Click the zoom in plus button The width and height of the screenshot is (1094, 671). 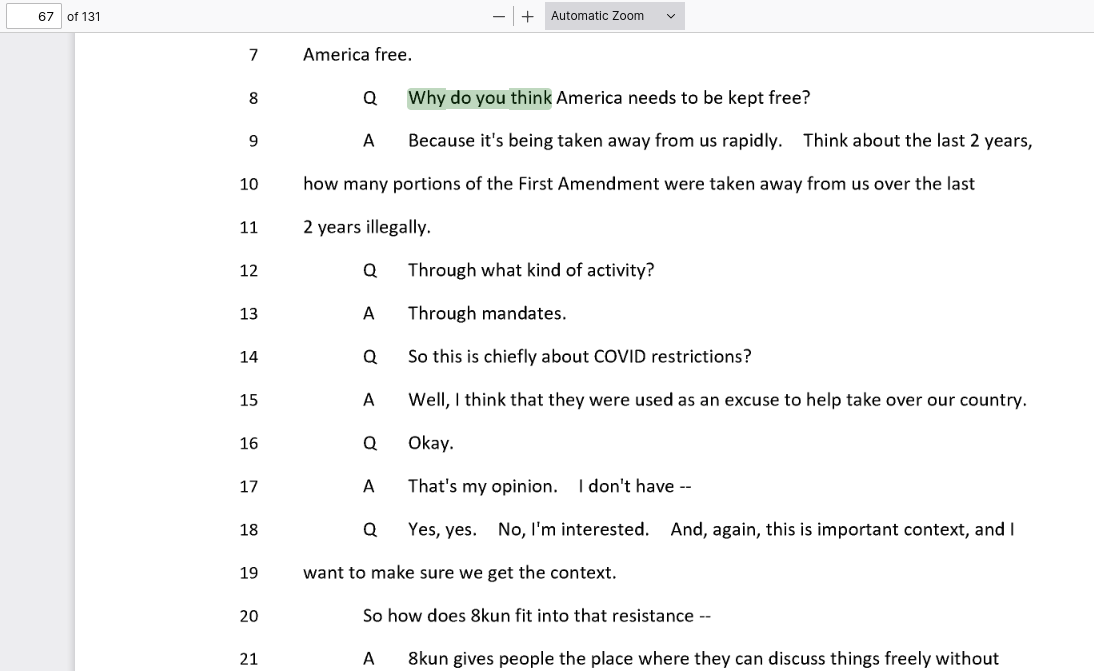[x=528, y=16]
